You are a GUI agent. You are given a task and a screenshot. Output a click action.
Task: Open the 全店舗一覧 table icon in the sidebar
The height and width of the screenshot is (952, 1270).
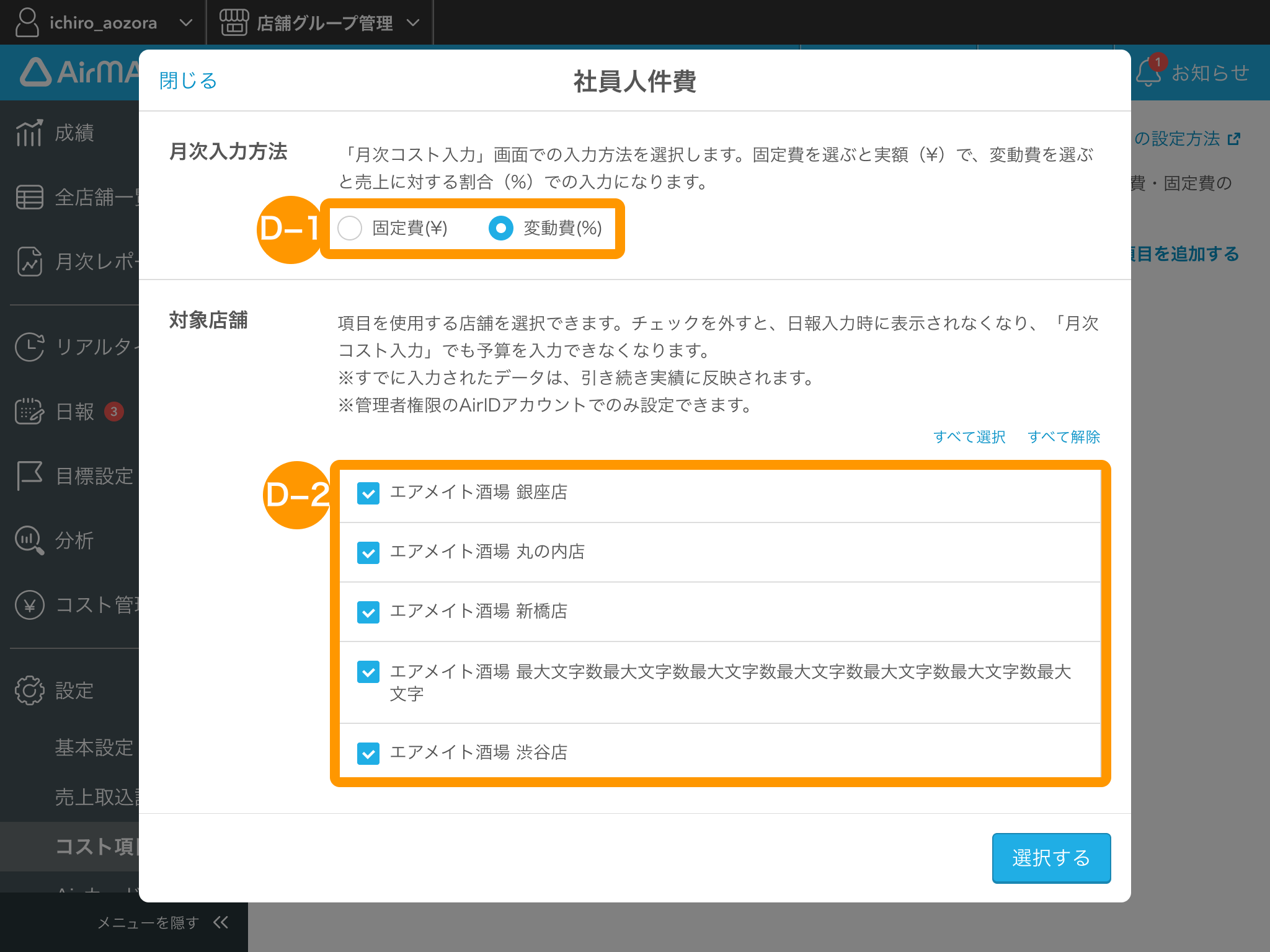click(x=29, y=197)
